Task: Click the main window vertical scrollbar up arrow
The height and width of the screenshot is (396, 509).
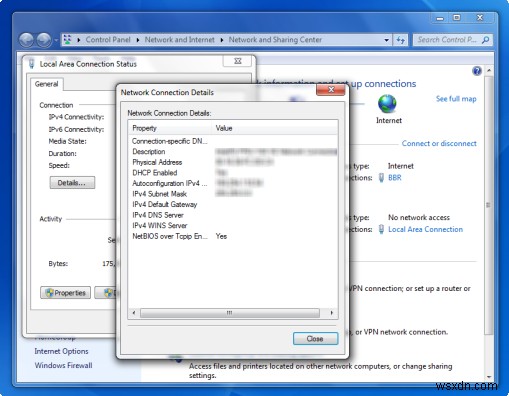Action: click(x=489, y=70)
